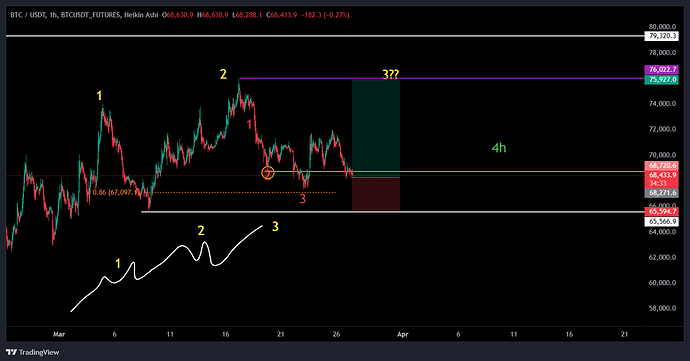
Task: Select the gray 68,271.6 price label
Action: [x=661, y=193]
